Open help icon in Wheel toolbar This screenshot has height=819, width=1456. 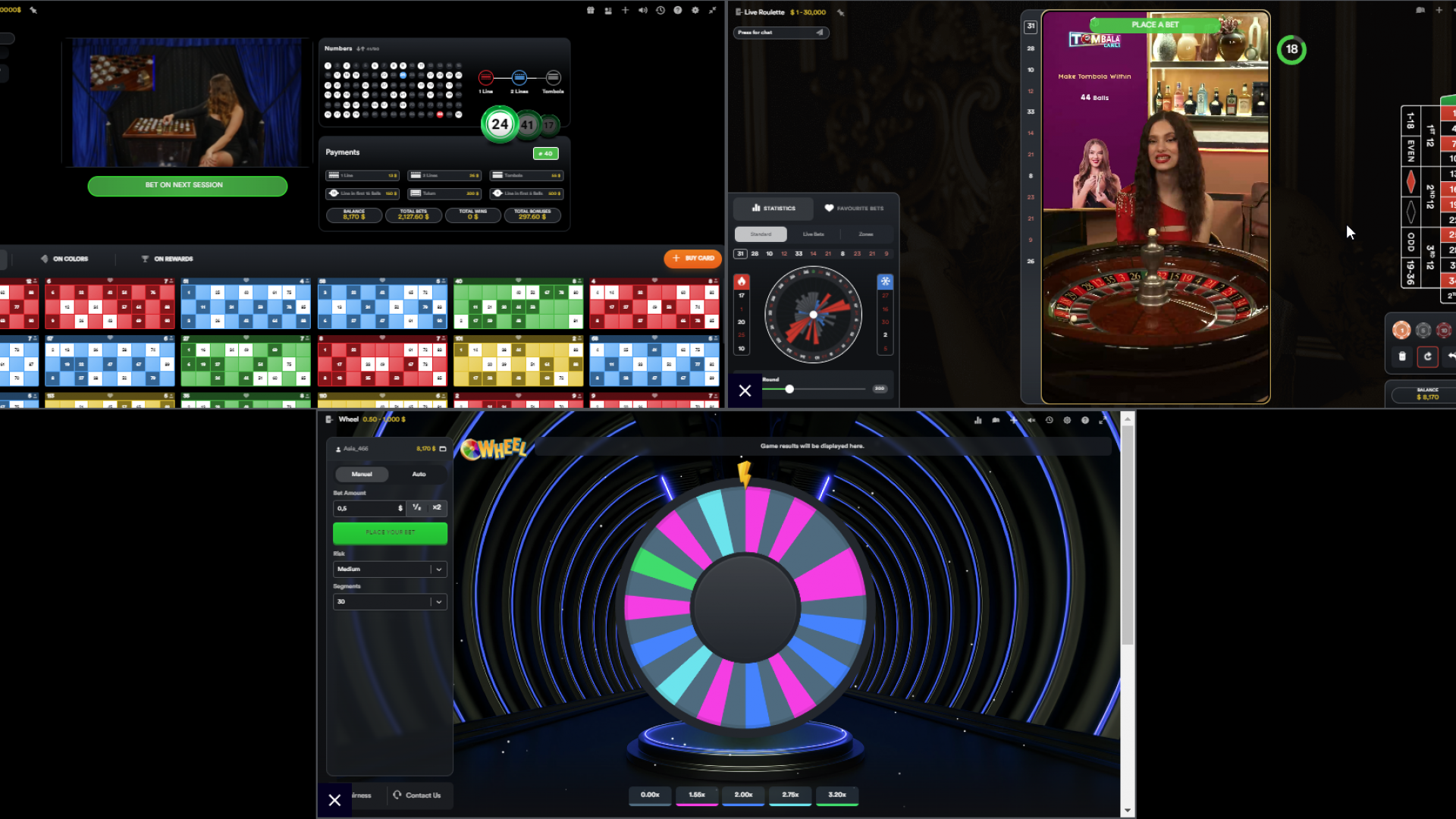click(1085, 419)
